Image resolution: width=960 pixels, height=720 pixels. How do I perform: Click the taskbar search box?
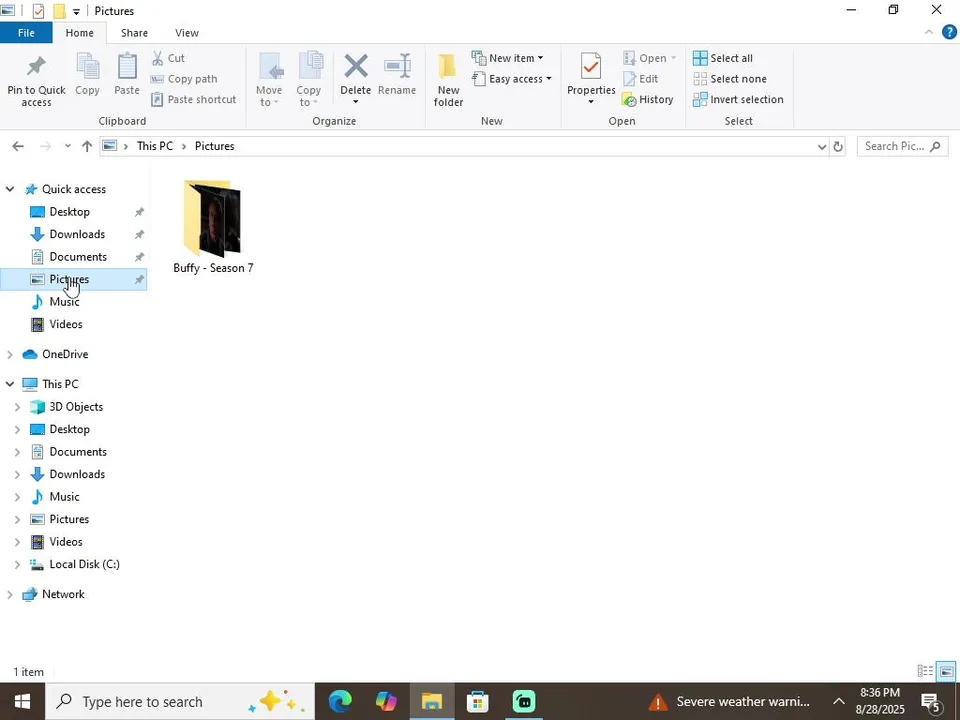coord(179,702)
